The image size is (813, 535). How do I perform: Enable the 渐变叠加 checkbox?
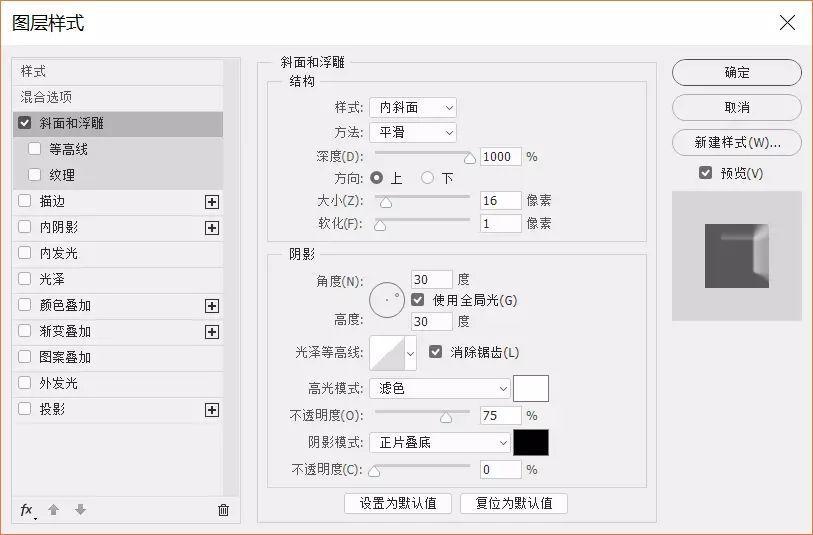pos(24,330)
